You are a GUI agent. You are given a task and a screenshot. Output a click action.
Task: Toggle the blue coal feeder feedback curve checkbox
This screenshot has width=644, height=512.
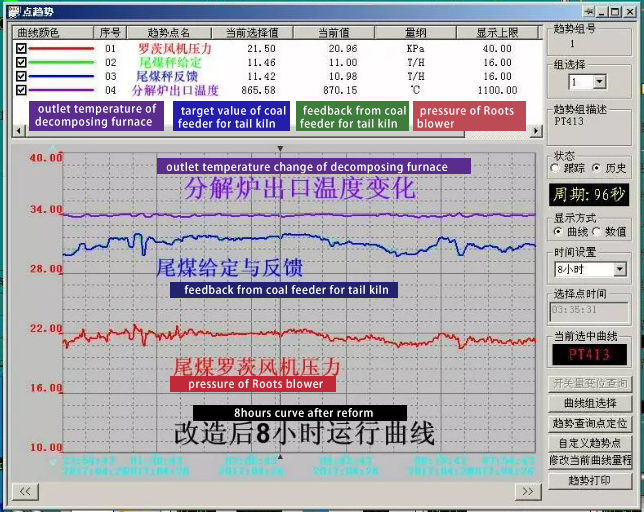point(21,76)
